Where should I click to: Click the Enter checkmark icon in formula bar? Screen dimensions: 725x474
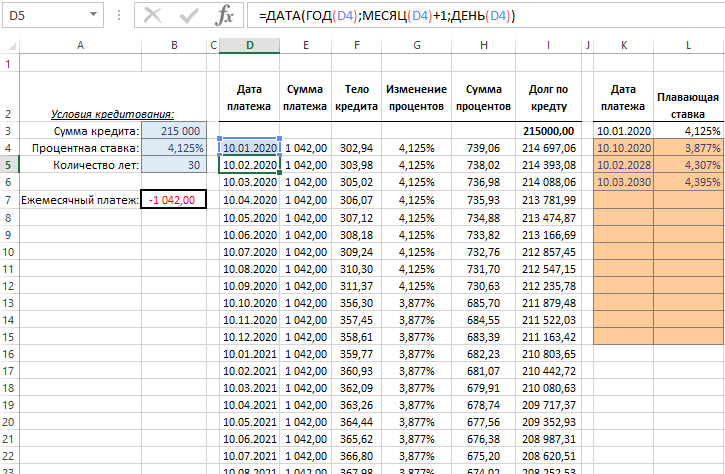point(189,16)
